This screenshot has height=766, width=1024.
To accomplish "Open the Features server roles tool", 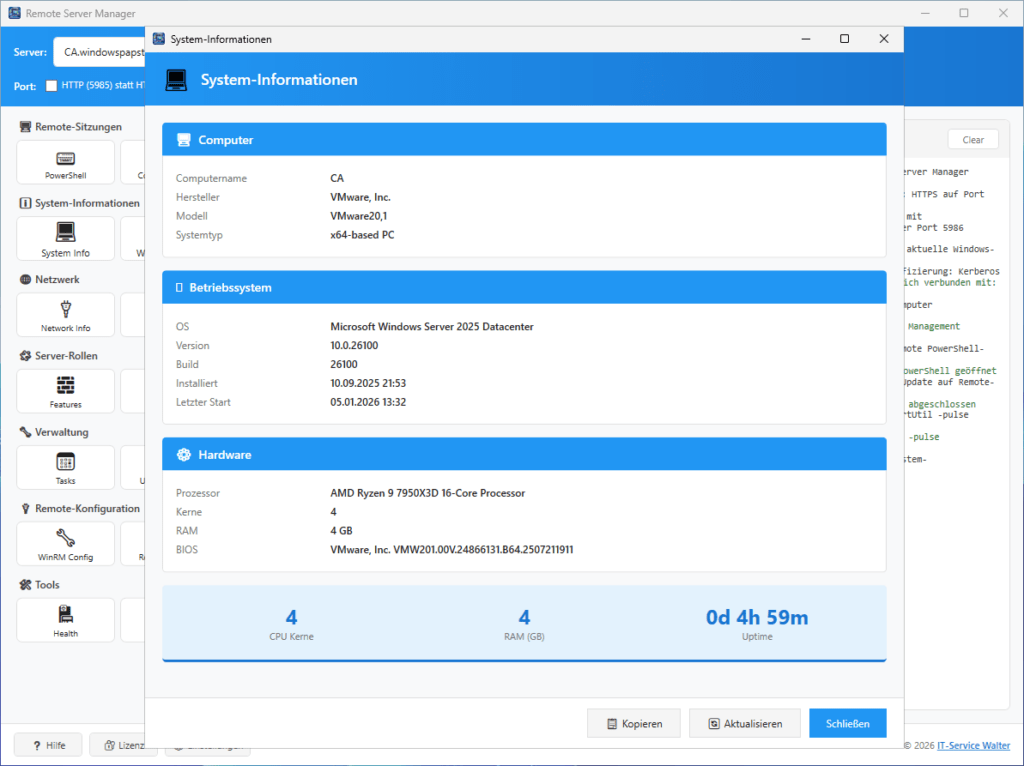I will click(64, 390).
